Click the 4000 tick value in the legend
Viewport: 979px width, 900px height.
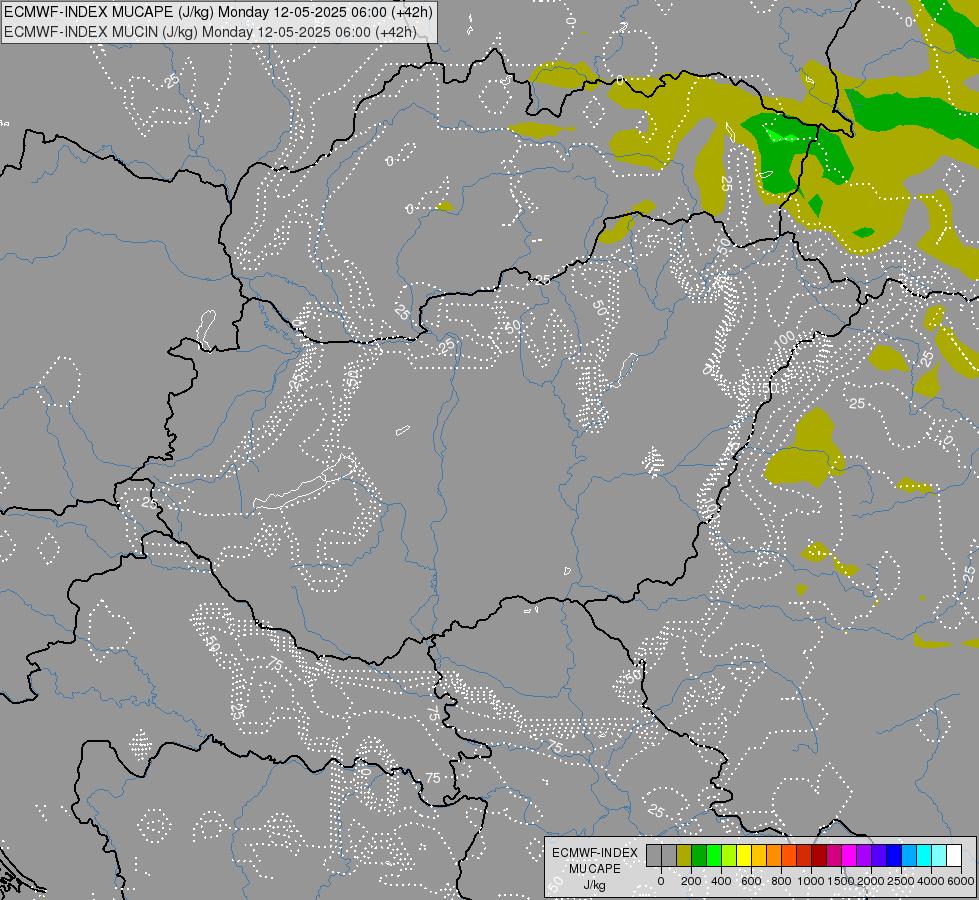(x=931, y=881)
